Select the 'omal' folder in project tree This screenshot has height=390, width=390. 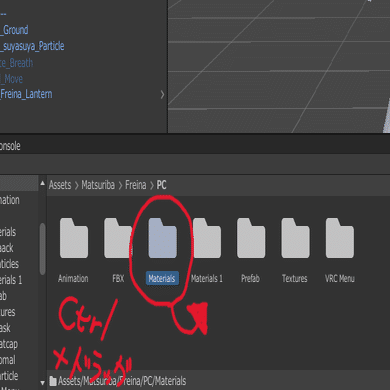pos(8,360)
